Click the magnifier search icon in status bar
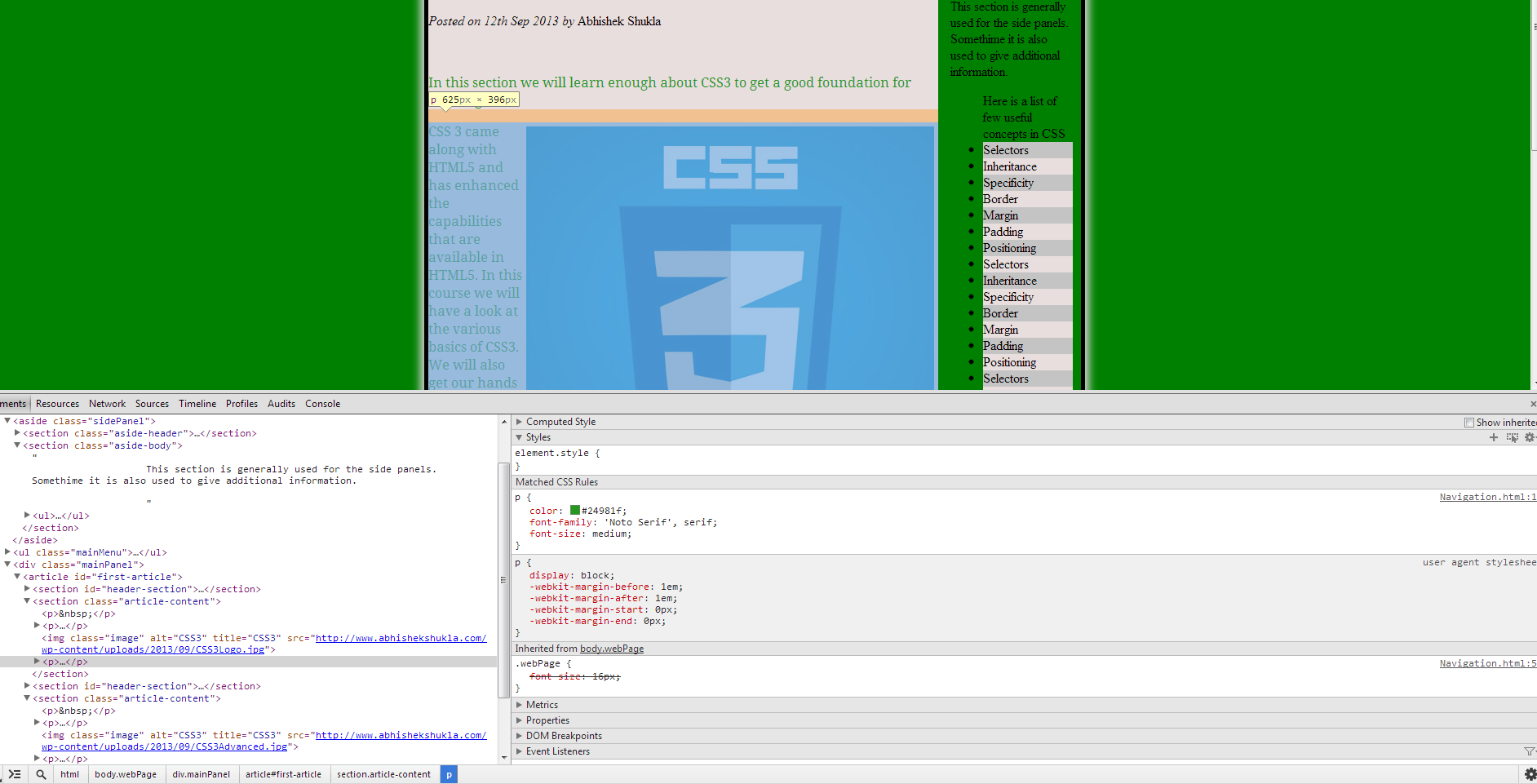 [x=41, y=774]
